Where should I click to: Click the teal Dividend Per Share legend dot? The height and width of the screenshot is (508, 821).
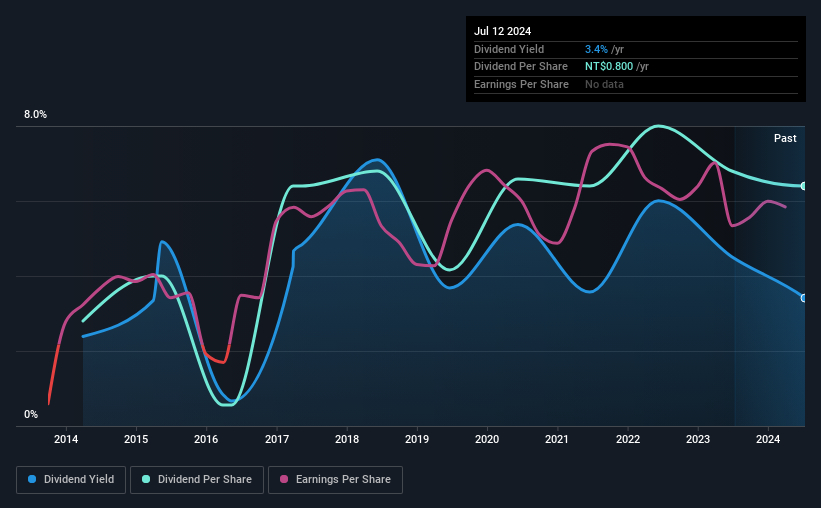(x=146, y=479)
